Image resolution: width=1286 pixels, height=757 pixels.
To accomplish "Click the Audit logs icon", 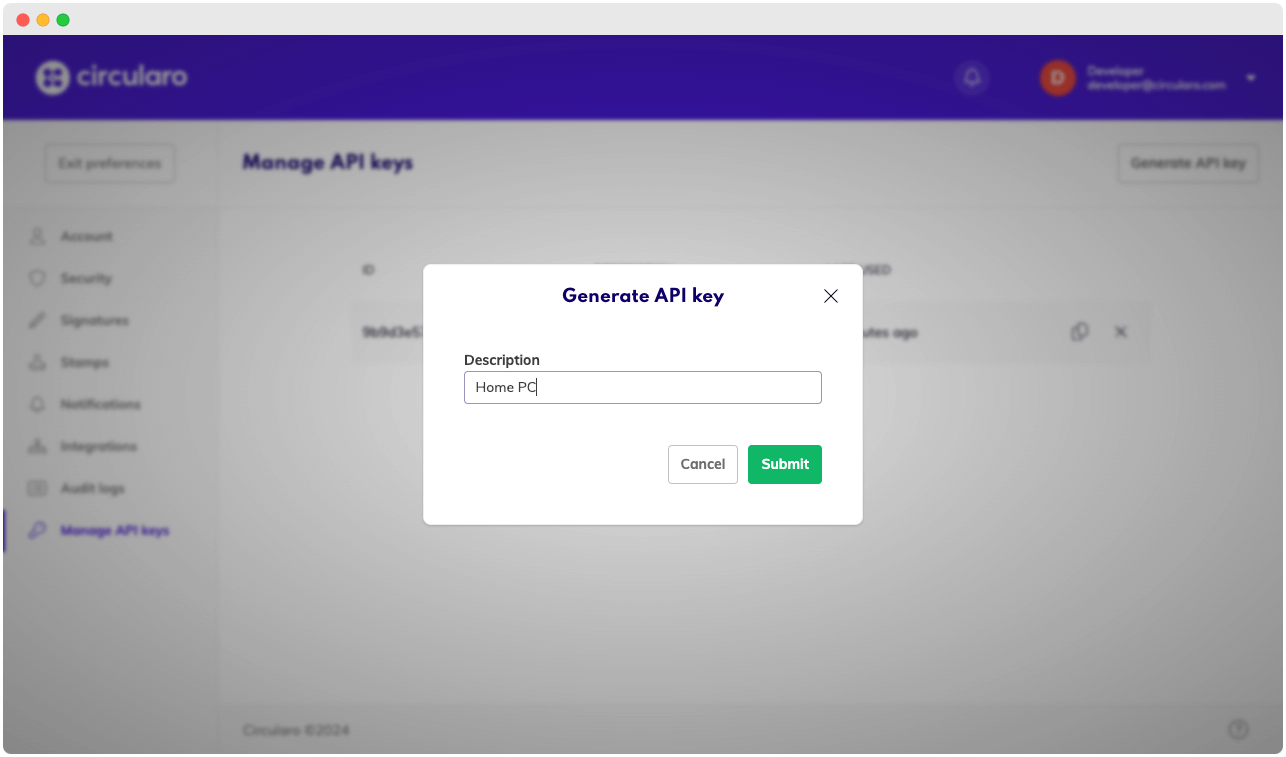I will pyautogui.click(x=38, y=488).
